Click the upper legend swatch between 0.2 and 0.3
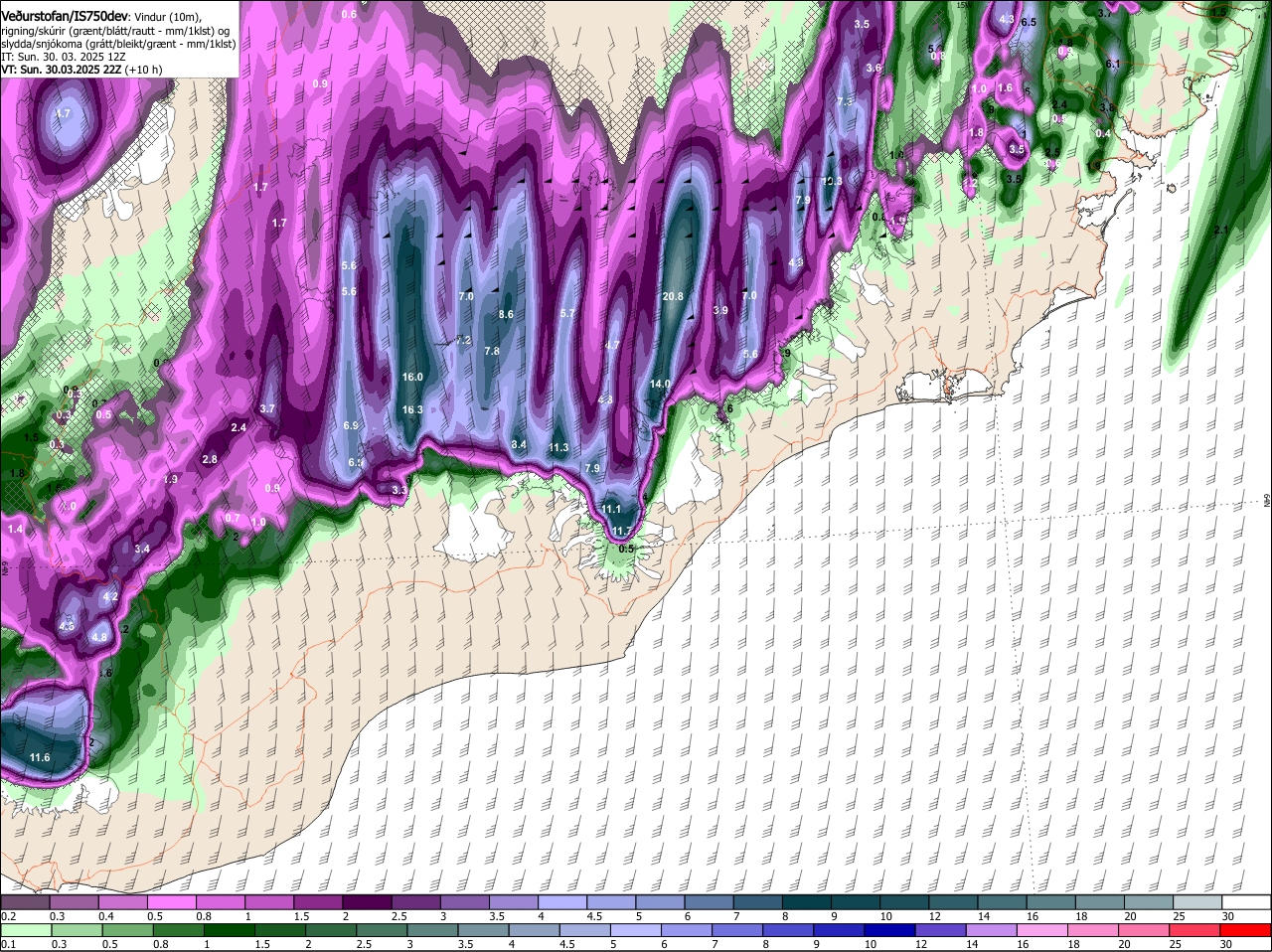 tap(26, 902)
